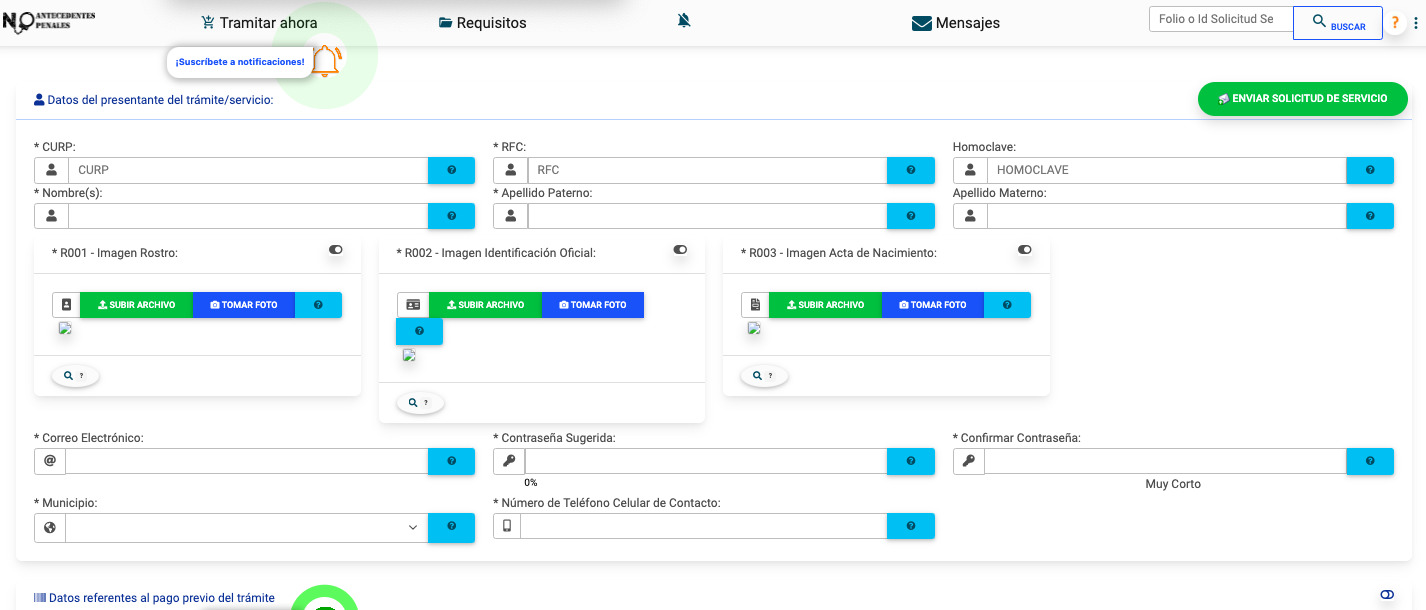This screenshot has width=1426, height=610.
Task: Click help icon beside Acta de Nacimiento upload
Action: coord(1007,305)
